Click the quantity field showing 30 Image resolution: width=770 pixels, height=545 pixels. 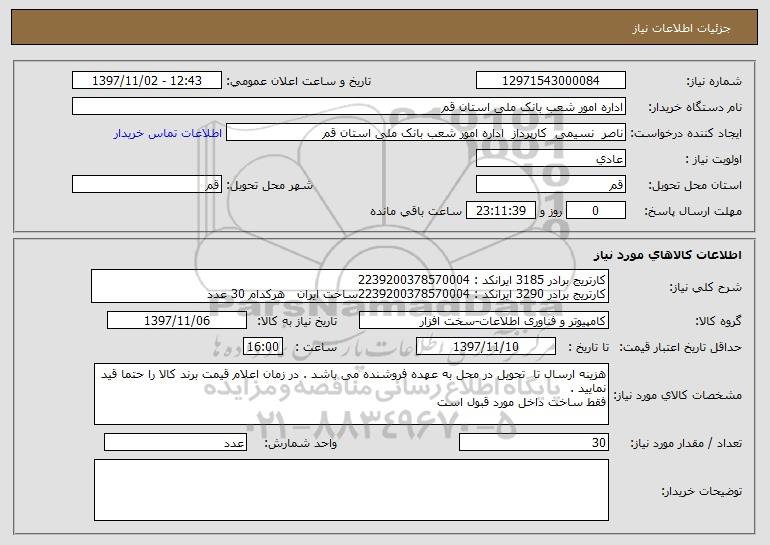pyautogui.click(x=534, y=442)
